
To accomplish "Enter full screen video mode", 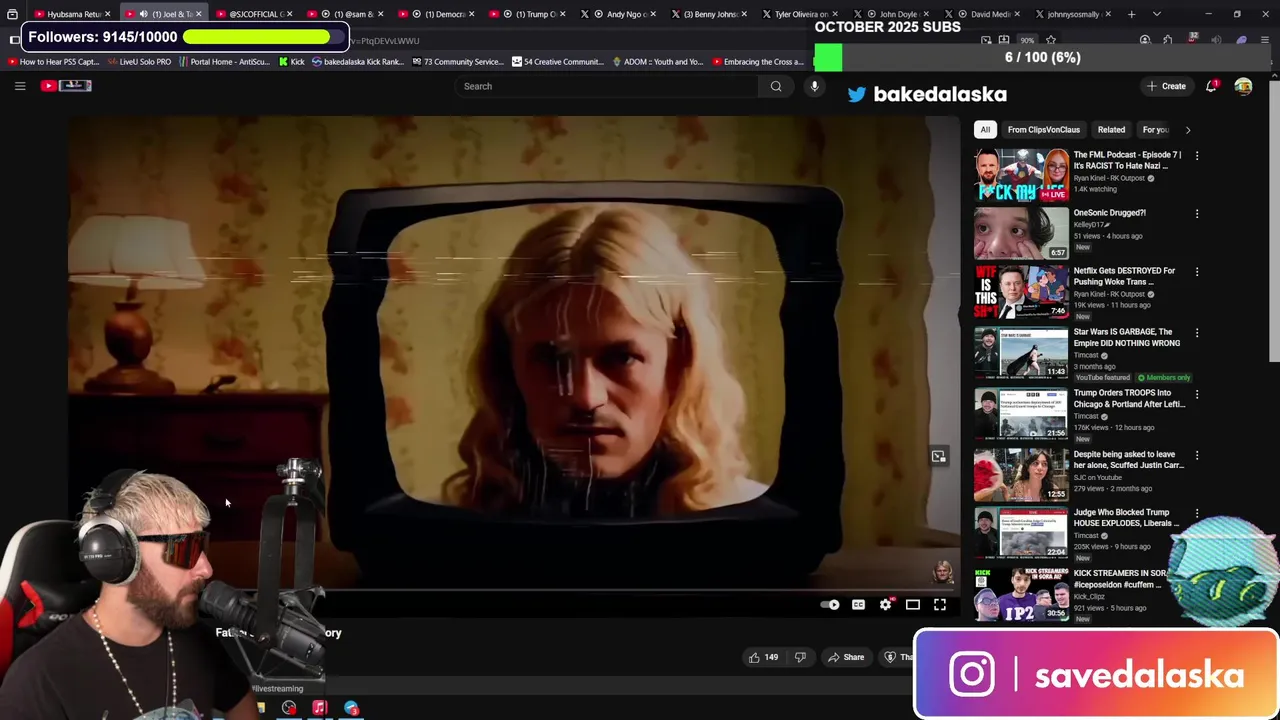I will pos(940,604).
